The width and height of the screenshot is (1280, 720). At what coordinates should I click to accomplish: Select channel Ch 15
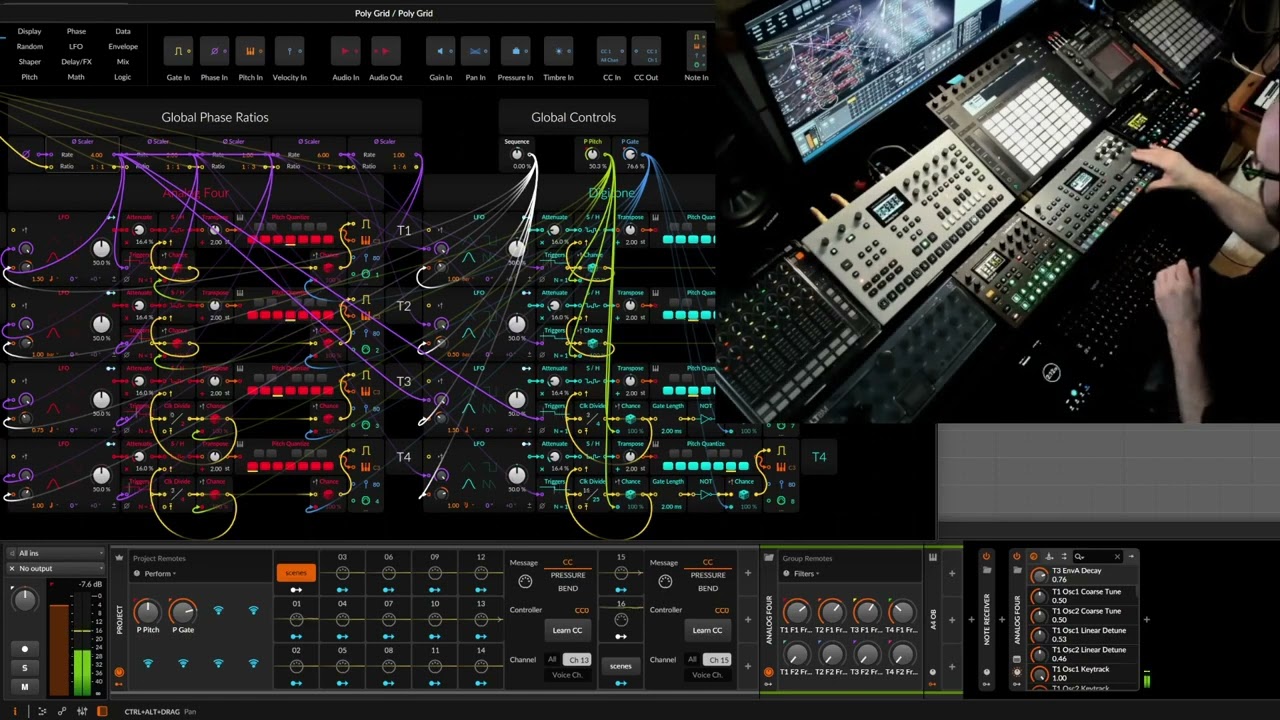[x=718, y=660]
